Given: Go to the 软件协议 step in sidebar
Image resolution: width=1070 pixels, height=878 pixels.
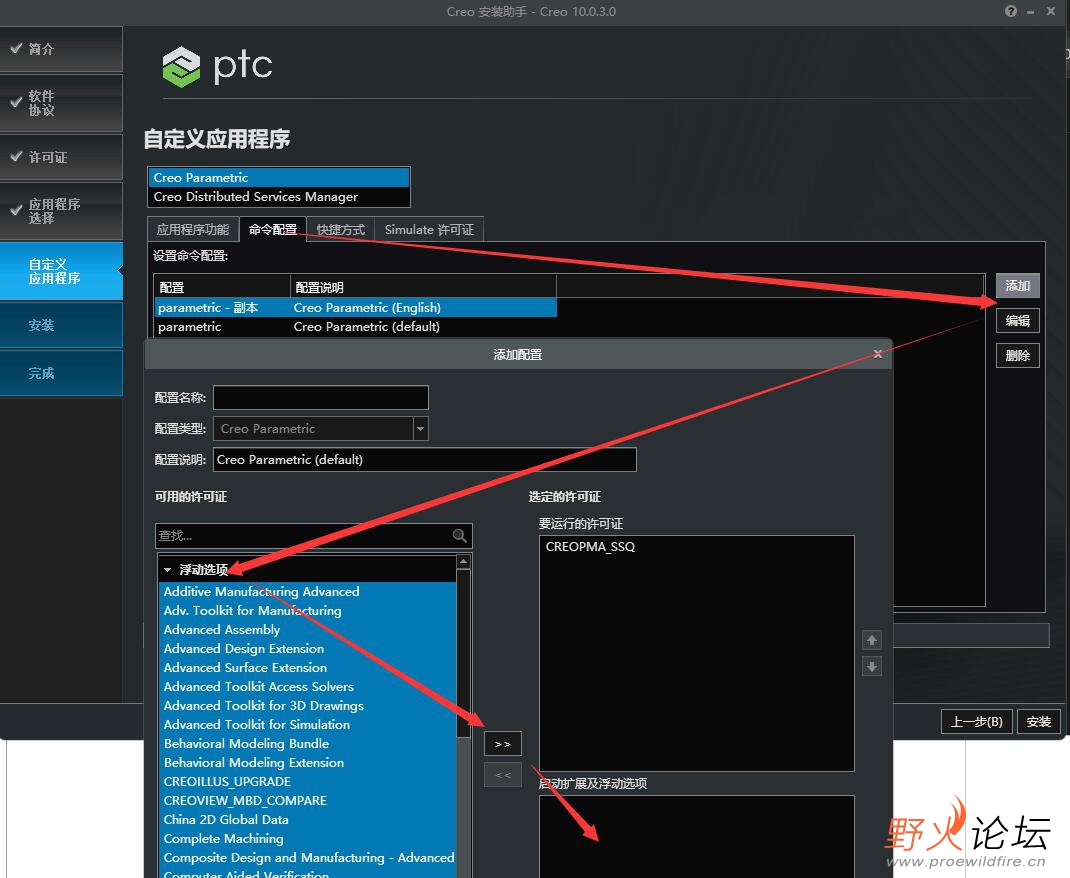Looking at the screenshot, I should coord(61,103).
